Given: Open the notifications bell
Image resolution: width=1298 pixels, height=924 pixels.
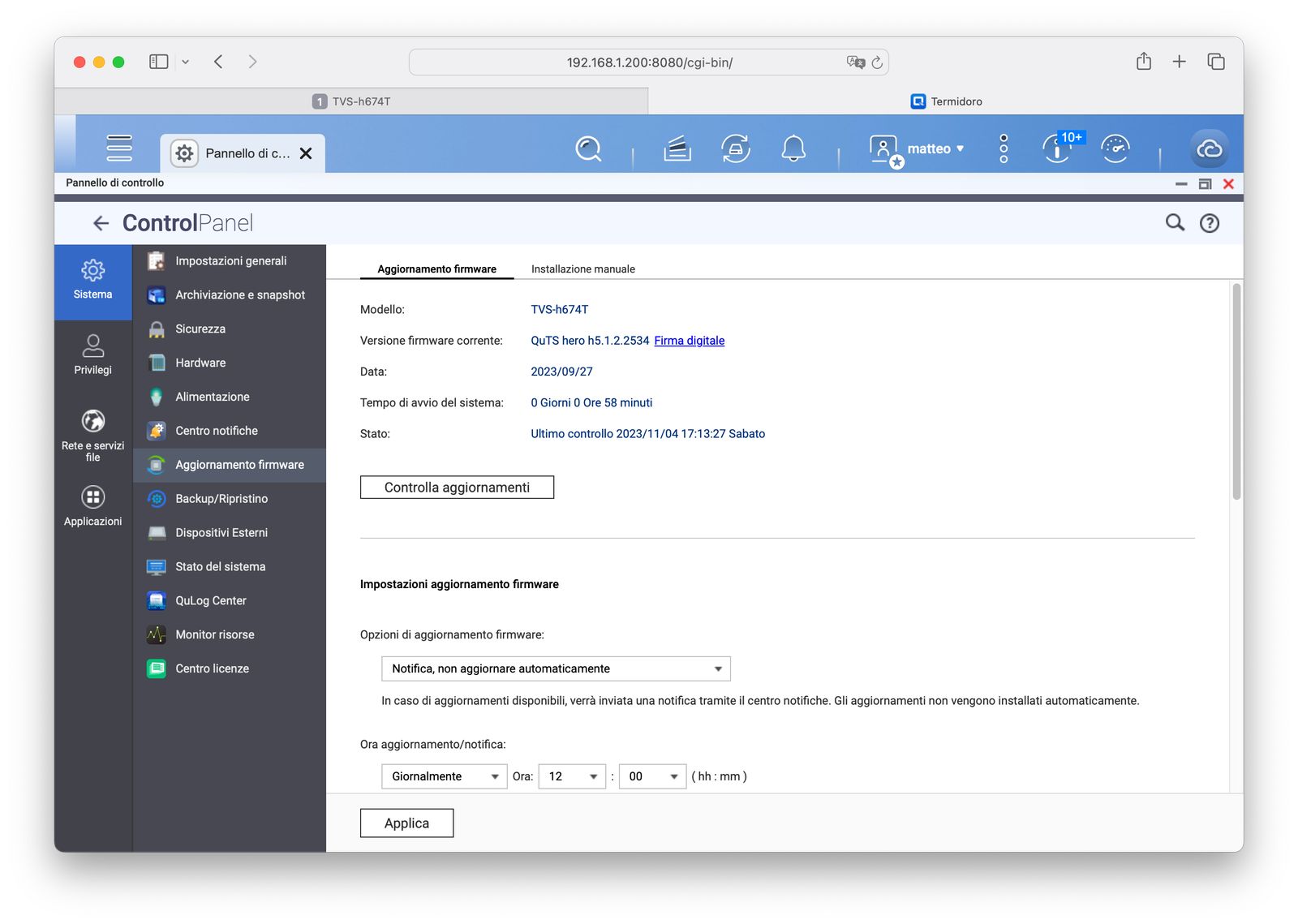Looking at the screenshot, I should pyautogui.click(x=793, y=148).
